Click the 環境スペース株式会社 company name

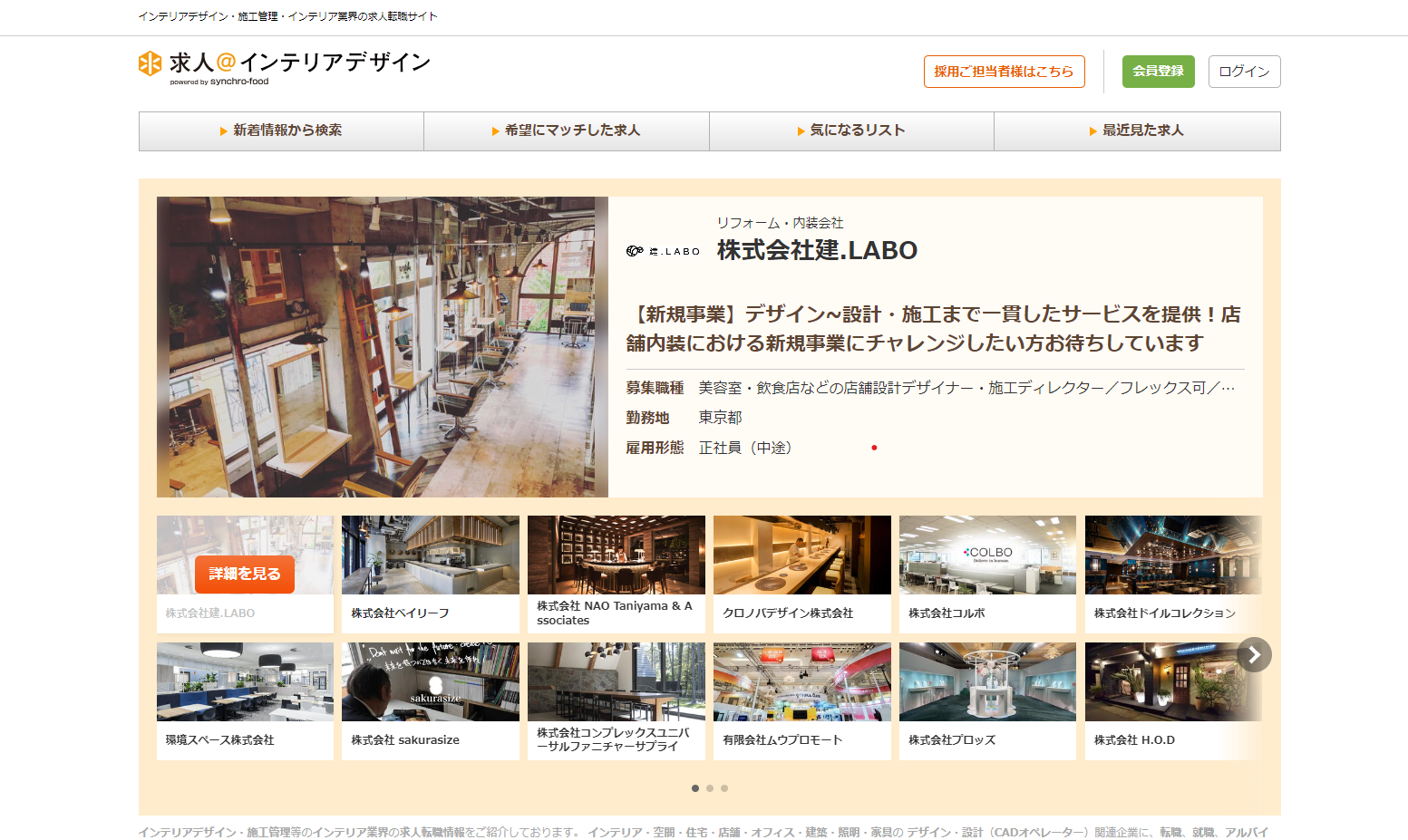point(219,740)
